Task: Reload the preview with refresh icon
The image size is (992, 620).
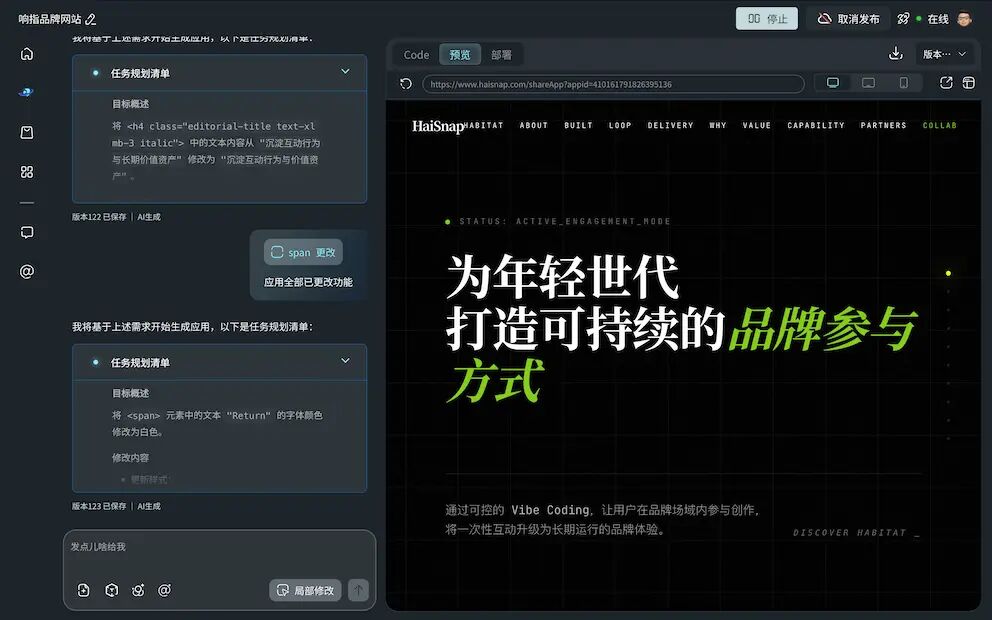Action: tap(406, 84)
